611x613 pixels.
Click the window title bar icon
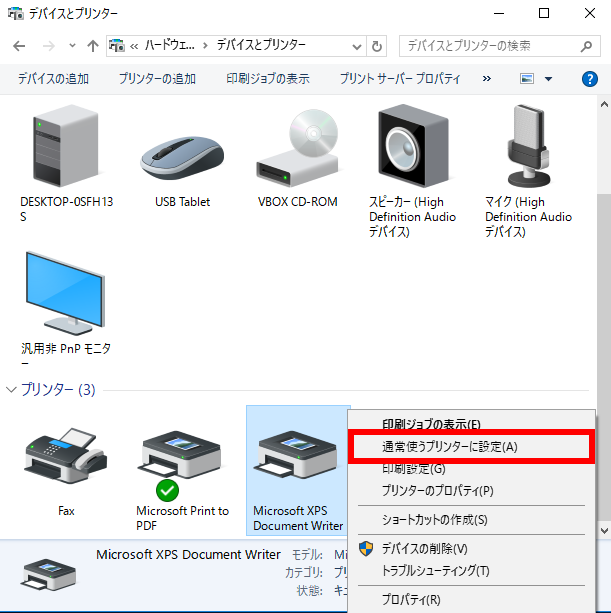click(16, 14)
